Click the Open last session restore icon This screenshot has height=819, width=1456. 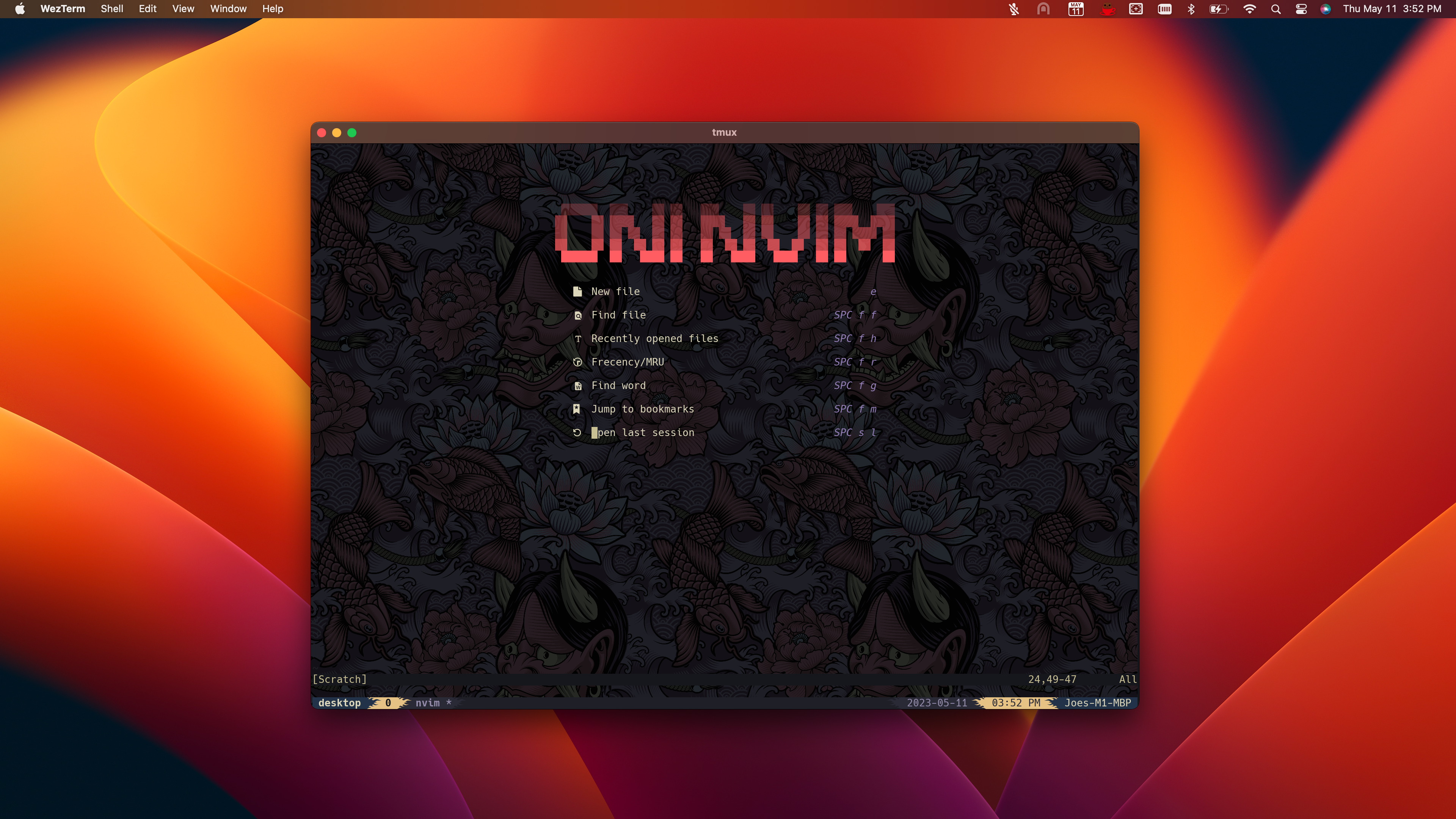click(576, 433)
